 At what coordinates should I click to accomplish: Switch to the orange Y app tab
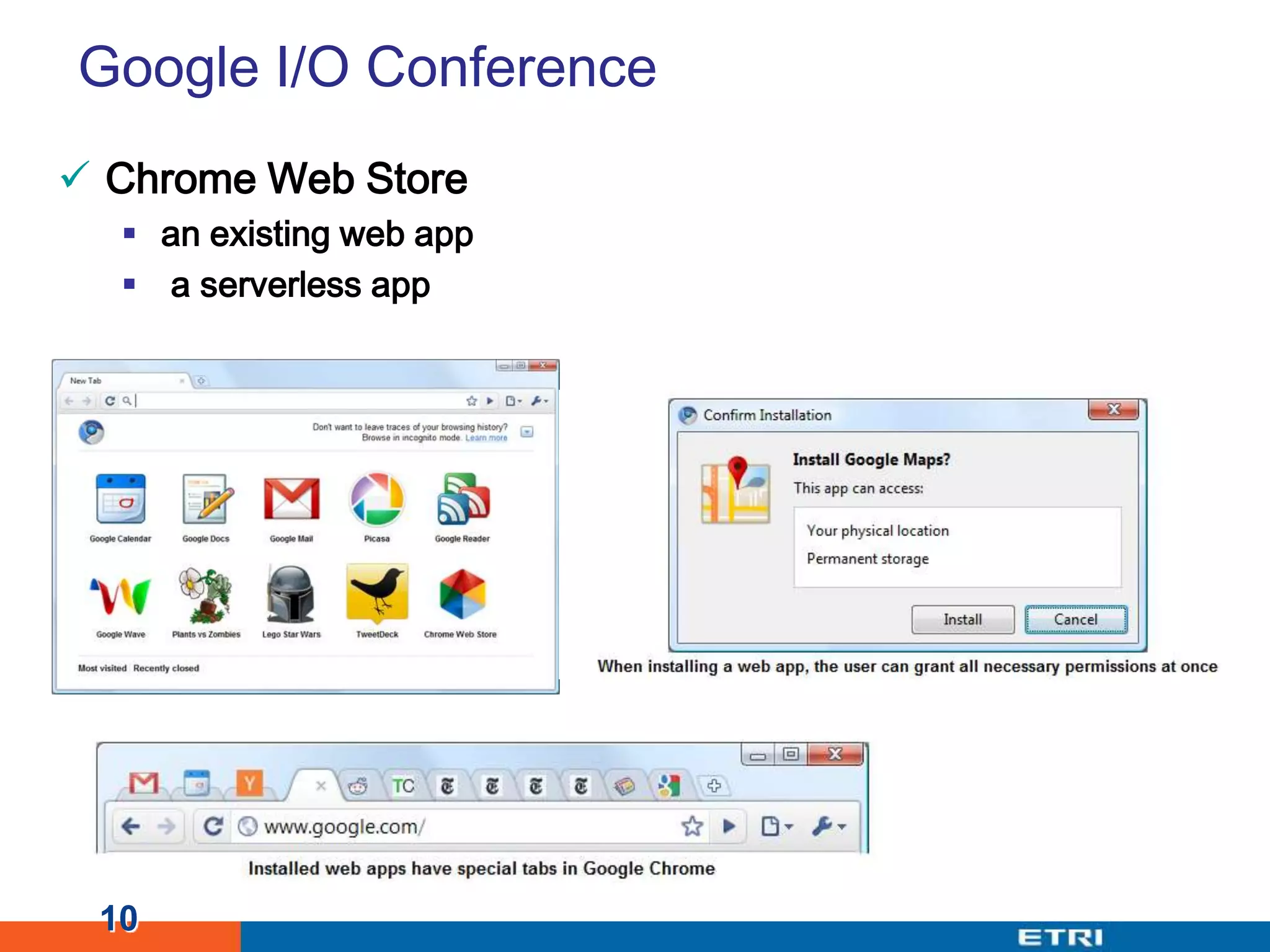pos(249,783)
